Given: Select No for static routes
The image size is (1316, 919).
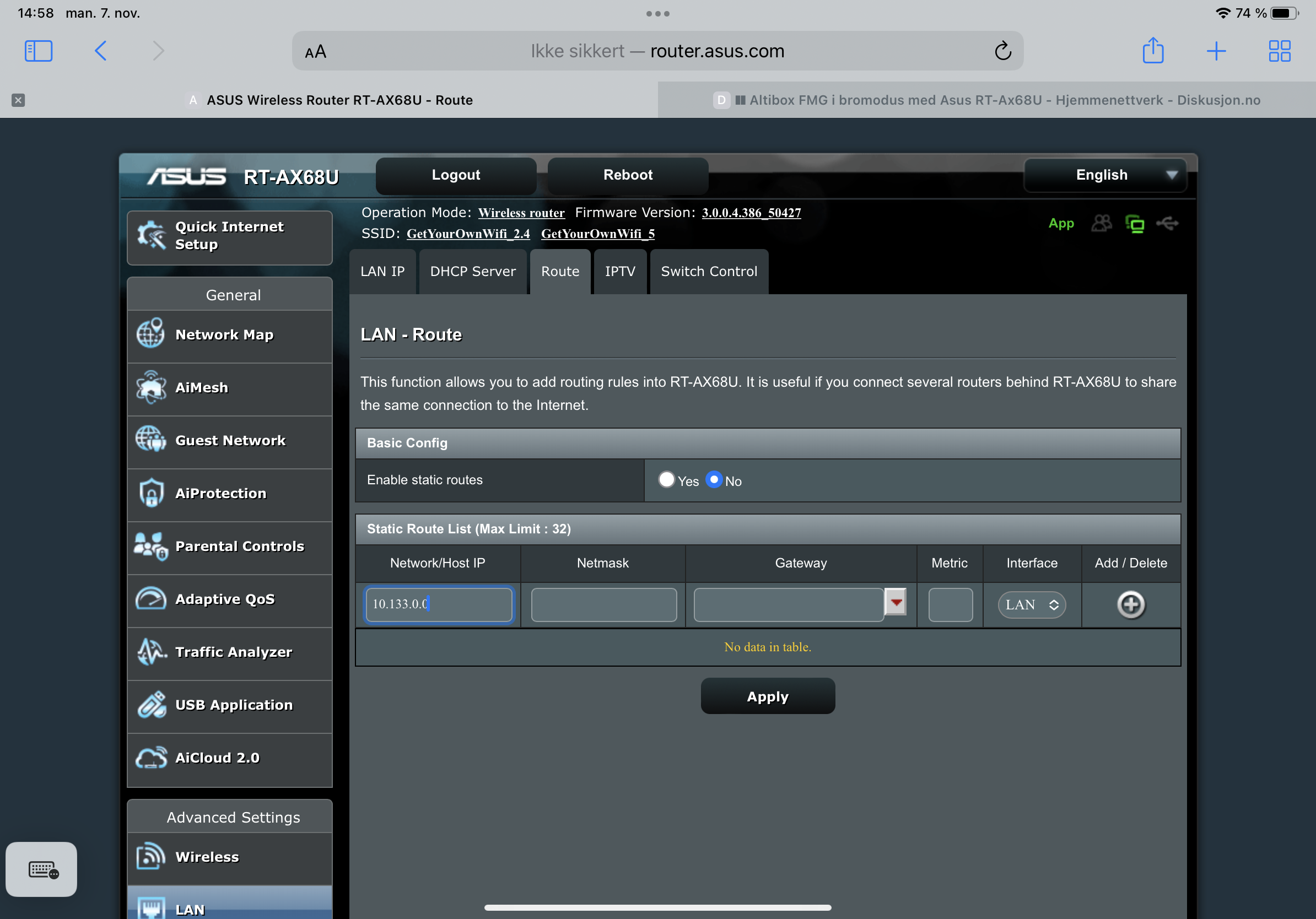Looking at the screenshot, I should pyautogui.click(x=714, y=479).
